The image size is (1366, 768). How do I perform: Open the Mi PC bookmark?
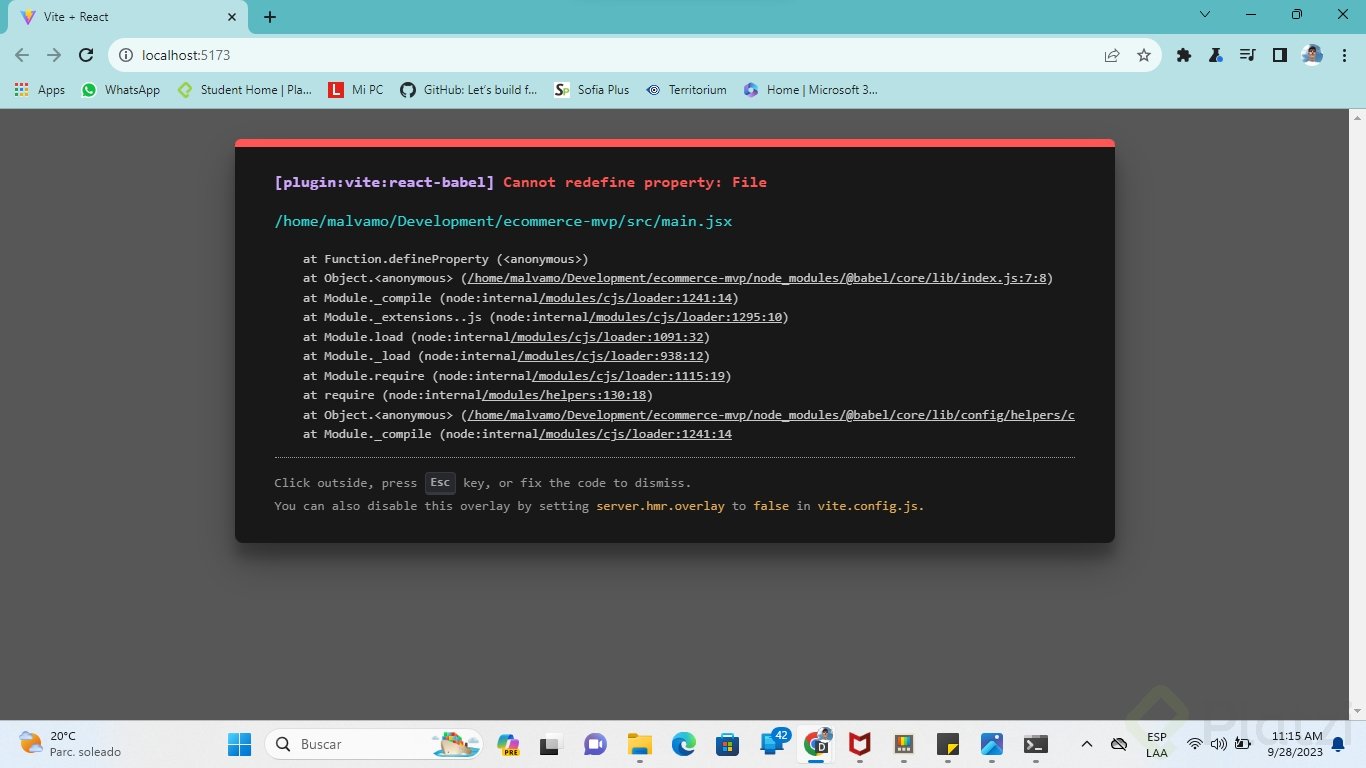[x=355, y=90]
